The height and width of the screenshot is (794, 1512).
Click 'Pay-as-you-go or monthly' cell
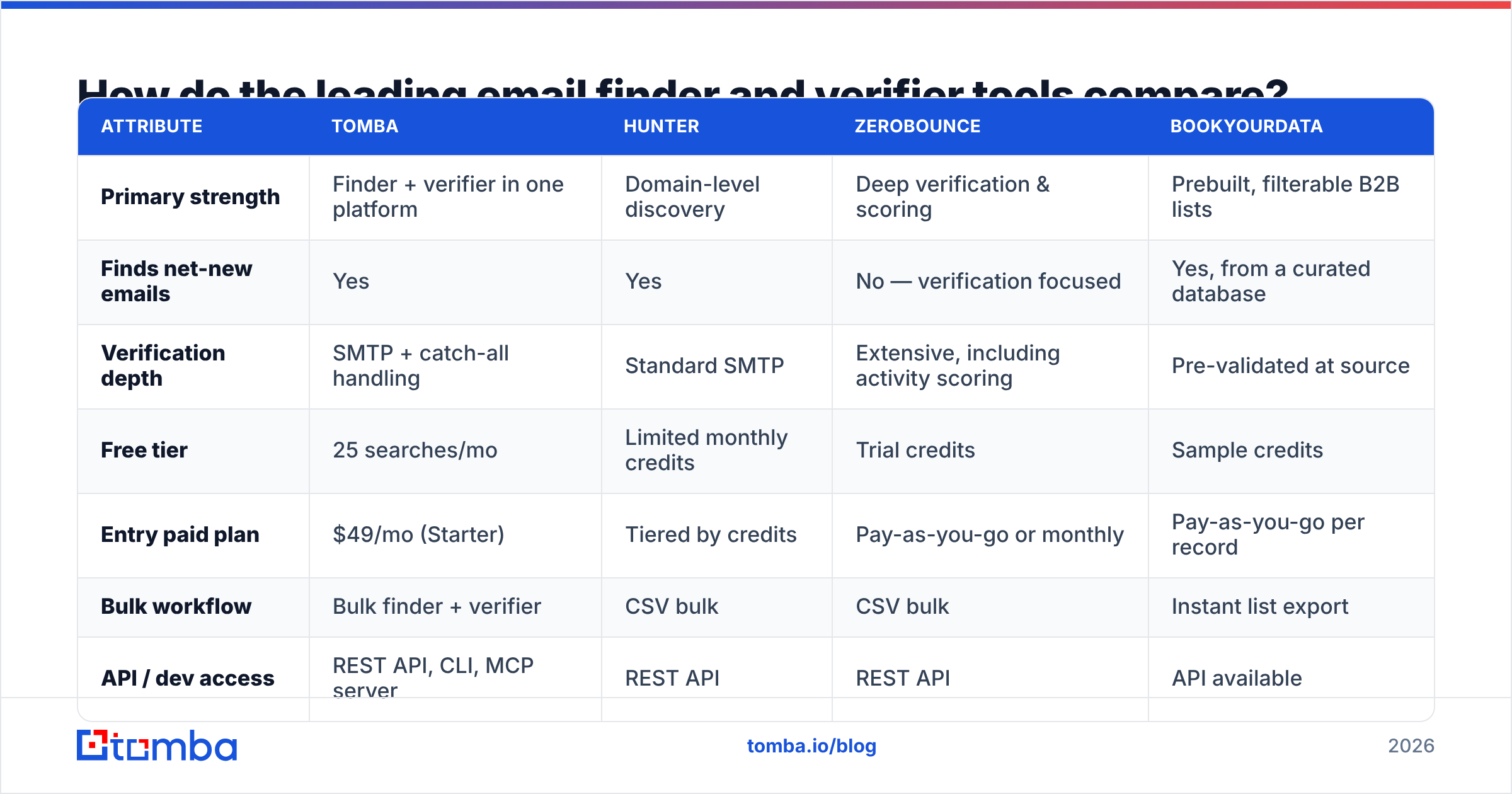[990, 535]
